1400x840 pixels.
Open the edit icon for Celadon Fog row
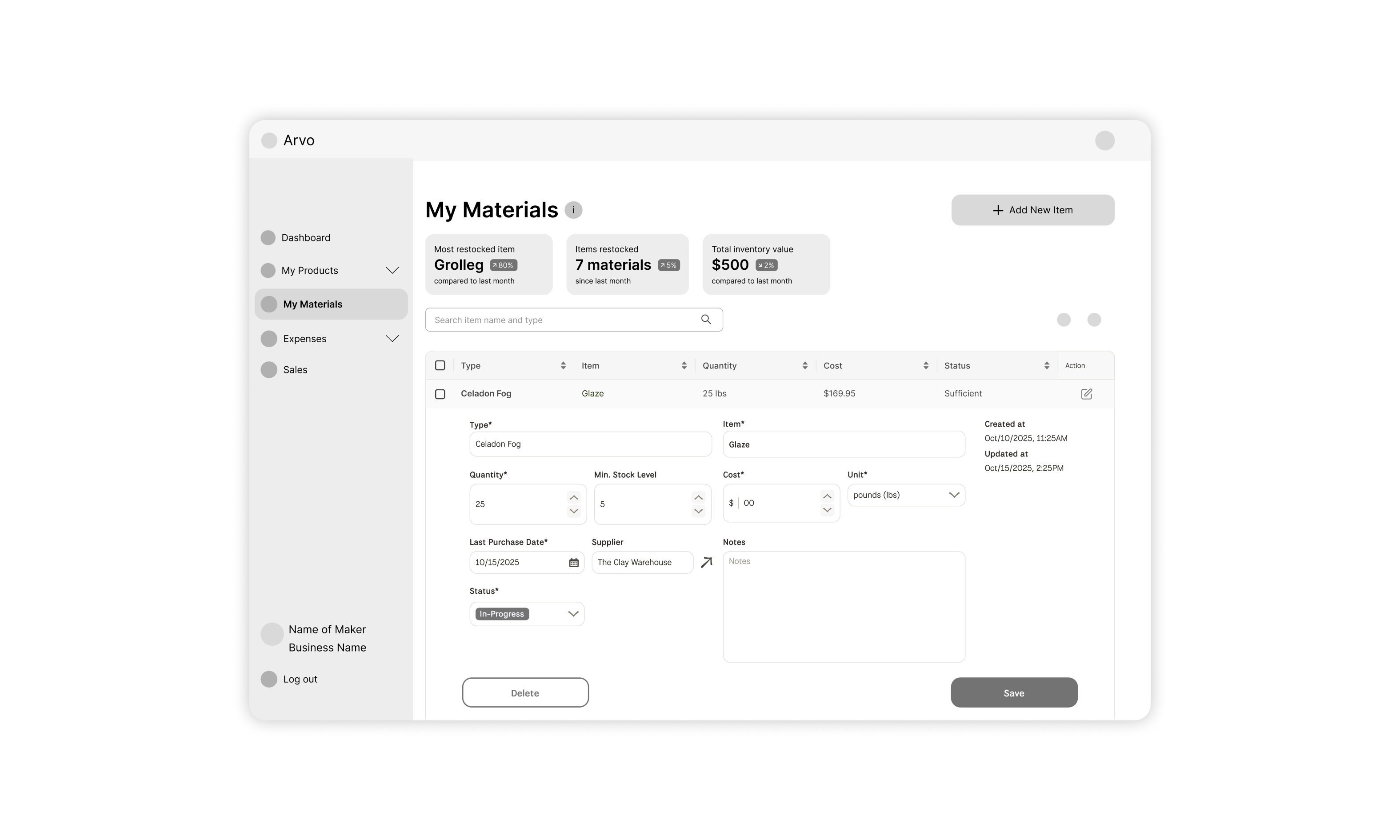coord(1087,393)
